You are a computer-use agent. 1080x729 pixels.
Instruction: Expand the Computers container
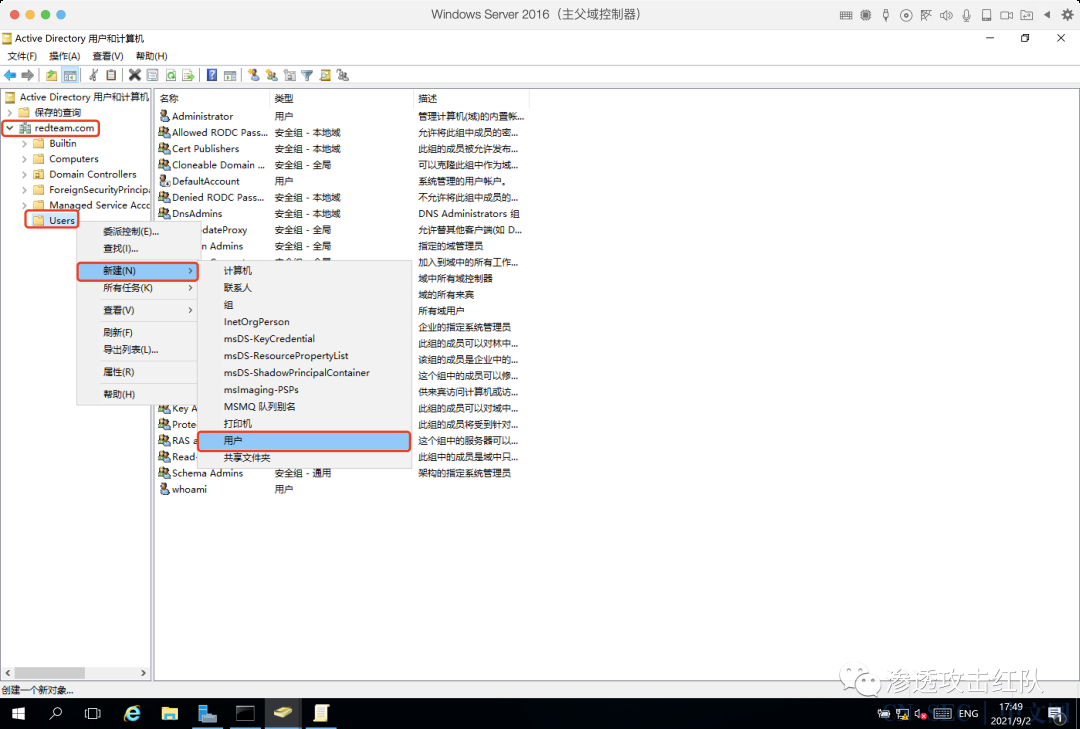tap(25, 158)
